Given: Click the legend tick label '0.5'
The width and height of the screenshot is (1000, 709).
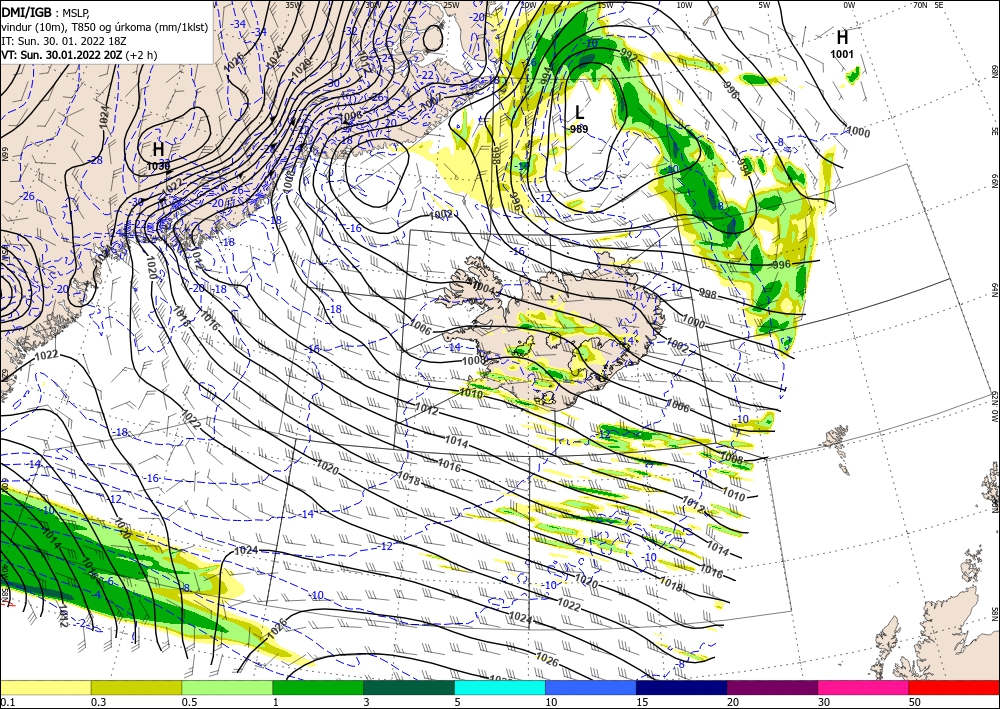Looking at the screenshot, I should (189, 702).
